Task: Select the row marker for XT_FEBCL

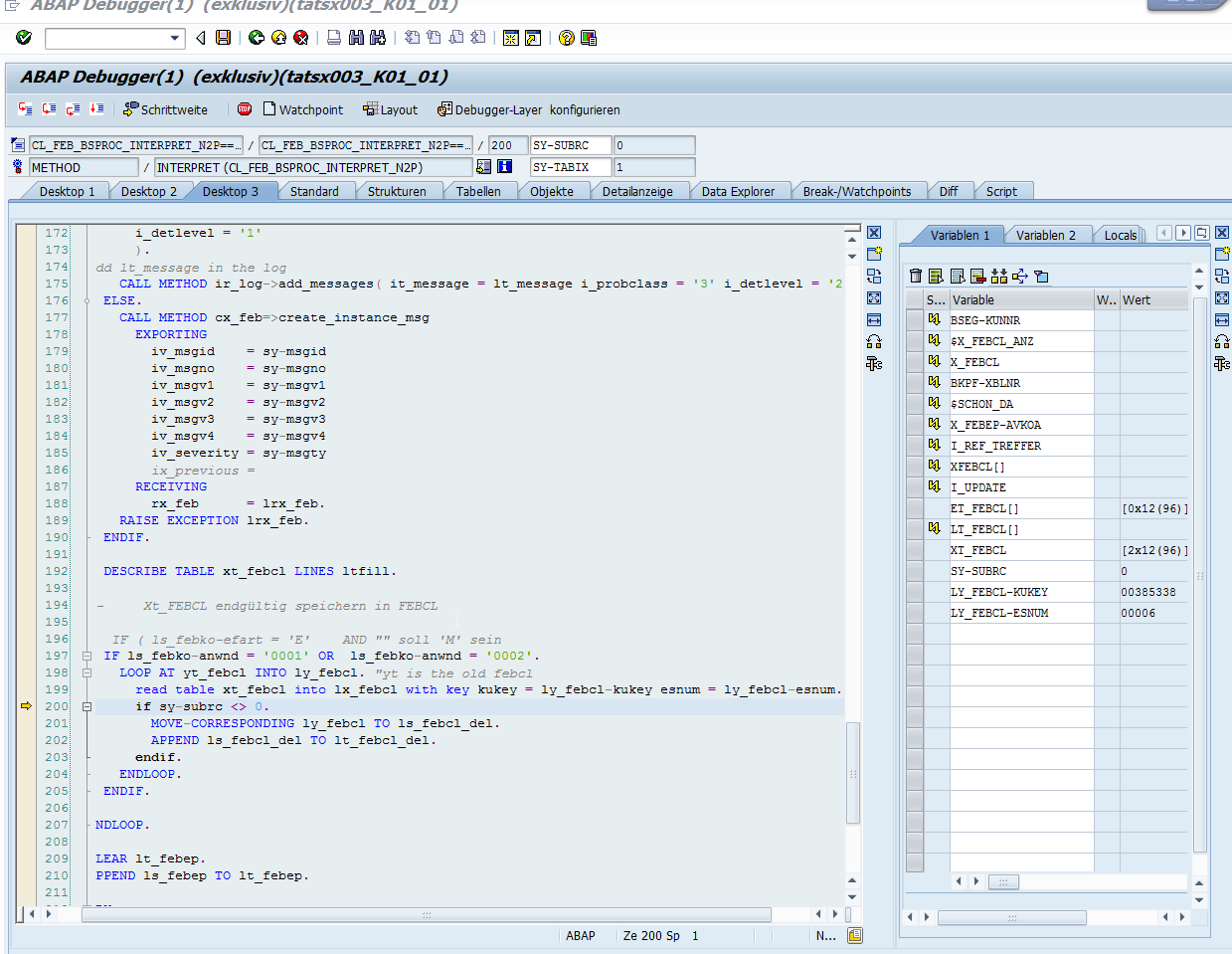Action: coord(915,550)
